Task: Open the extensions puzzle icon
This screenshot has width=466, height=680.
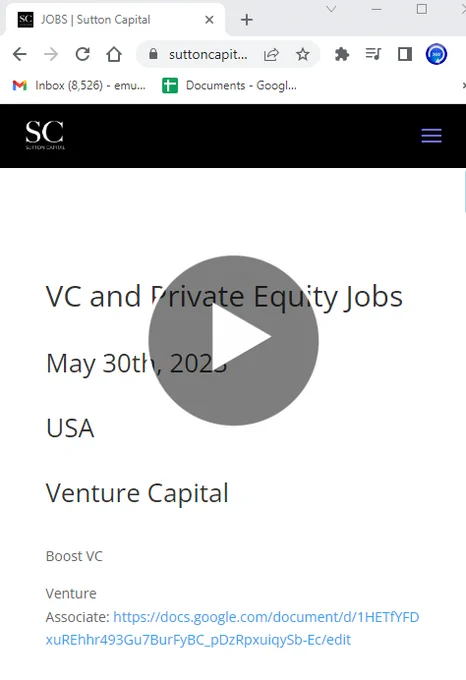Action: click(x=342, y=54)
